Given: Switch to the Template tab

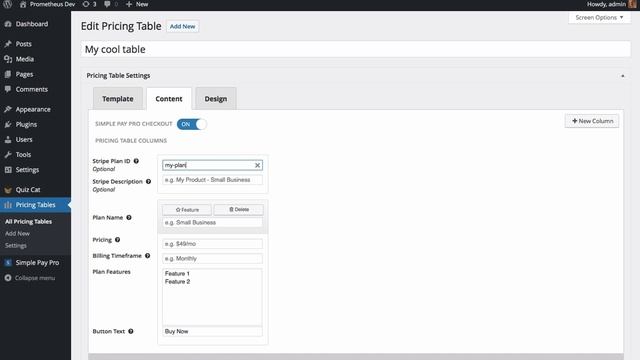Looking at the screenshot, I should [x=118, y=99].
